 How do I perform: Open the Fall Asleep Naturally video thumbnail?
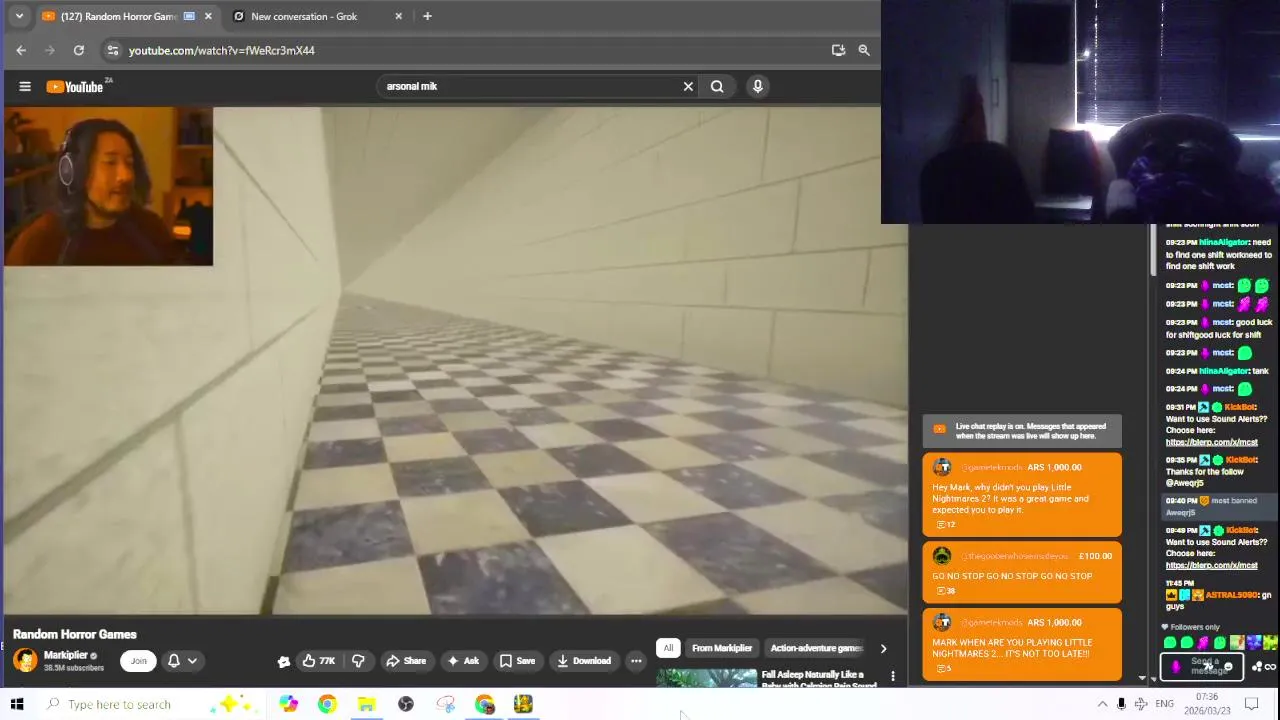pos(707,678)
